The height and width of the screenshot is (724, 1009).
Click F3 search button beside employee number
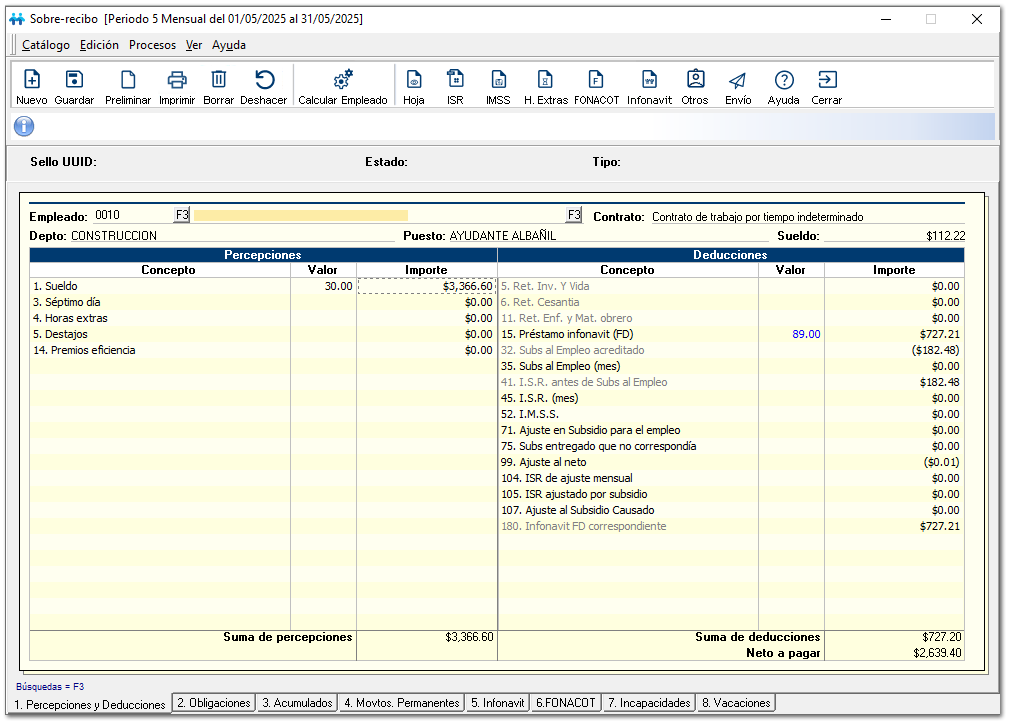point(182,215)
